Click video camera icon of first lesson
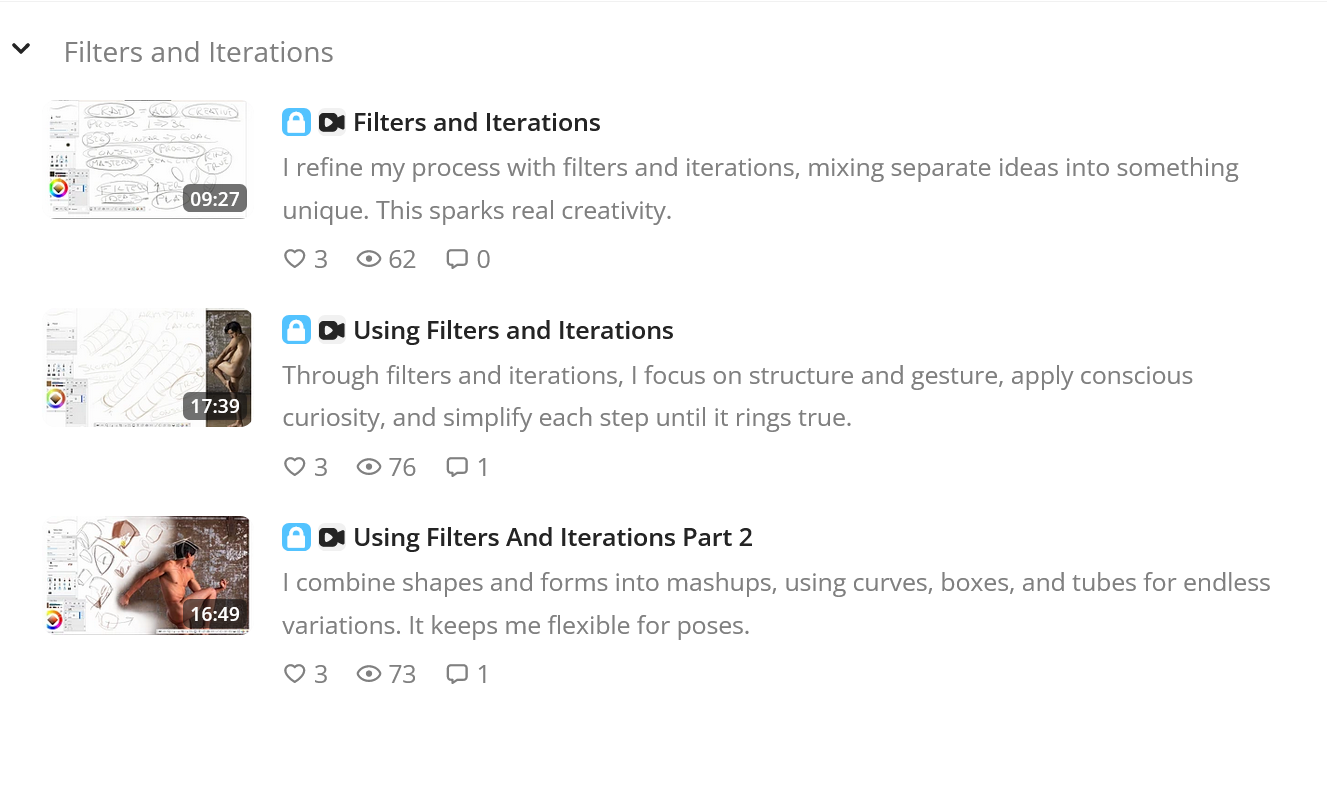 click(331, 122)
